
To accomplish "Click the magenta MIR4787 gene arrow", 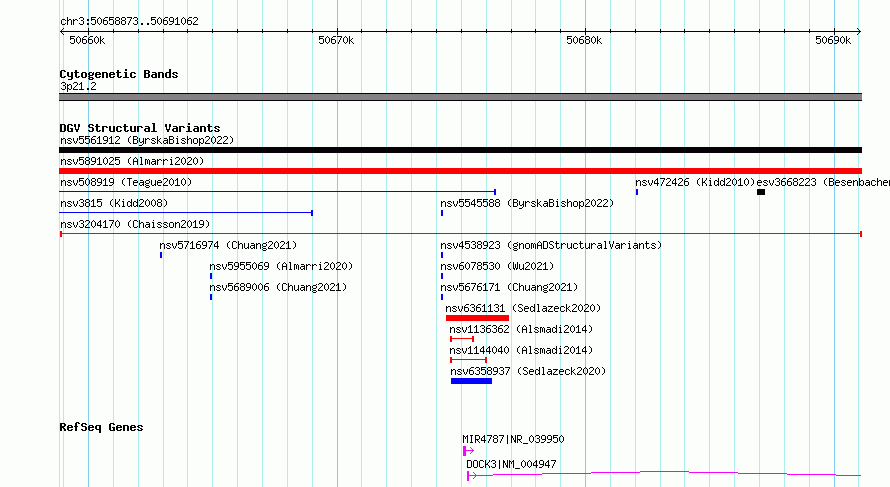I will tap(468, 451).
